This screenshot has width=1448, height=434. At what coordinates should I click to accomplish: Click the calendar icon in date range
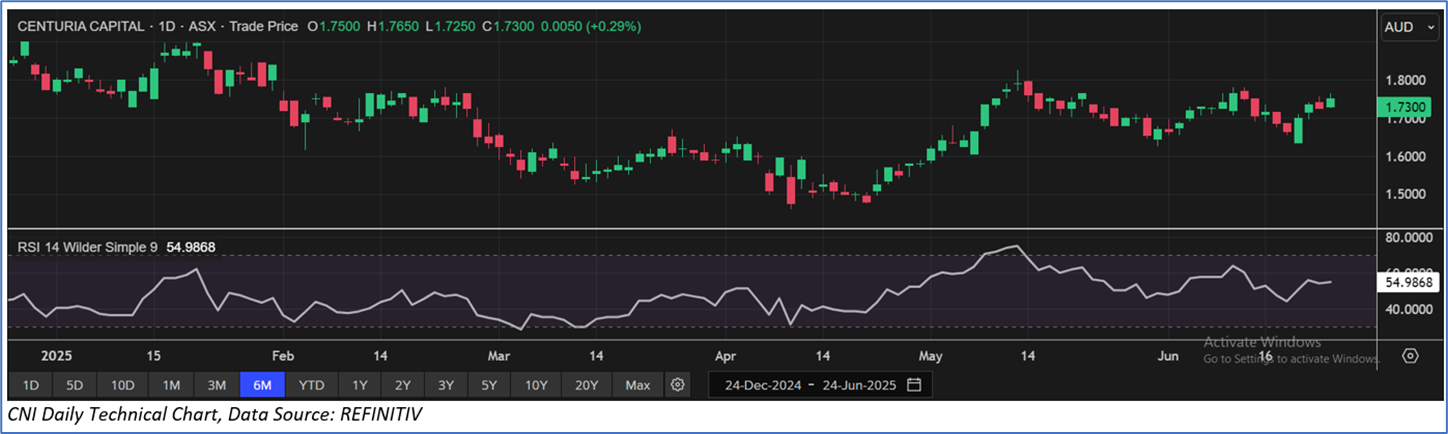click(x=914, y=385)
